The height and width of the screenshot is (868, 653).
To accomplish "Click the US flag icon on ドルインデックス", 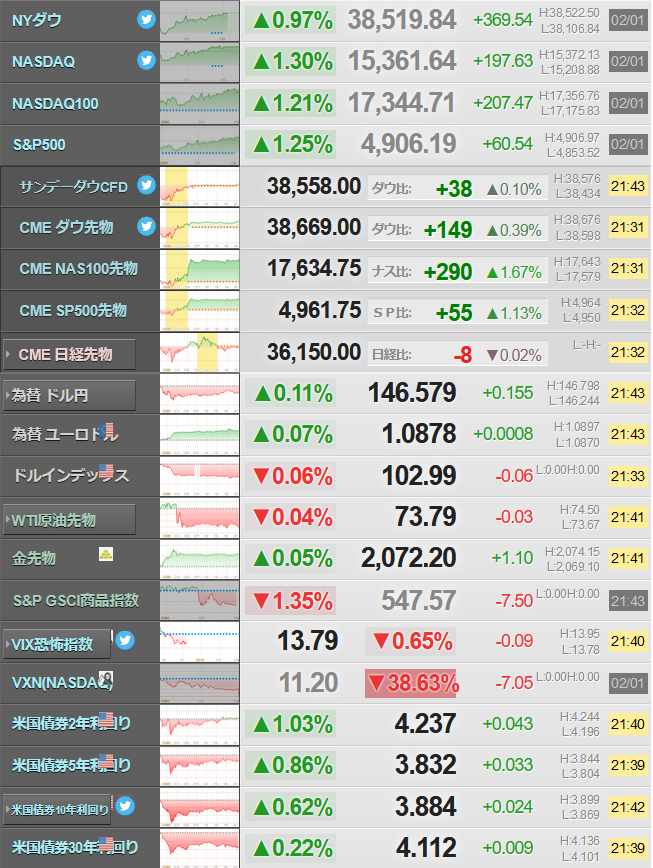I will [106, 471].
